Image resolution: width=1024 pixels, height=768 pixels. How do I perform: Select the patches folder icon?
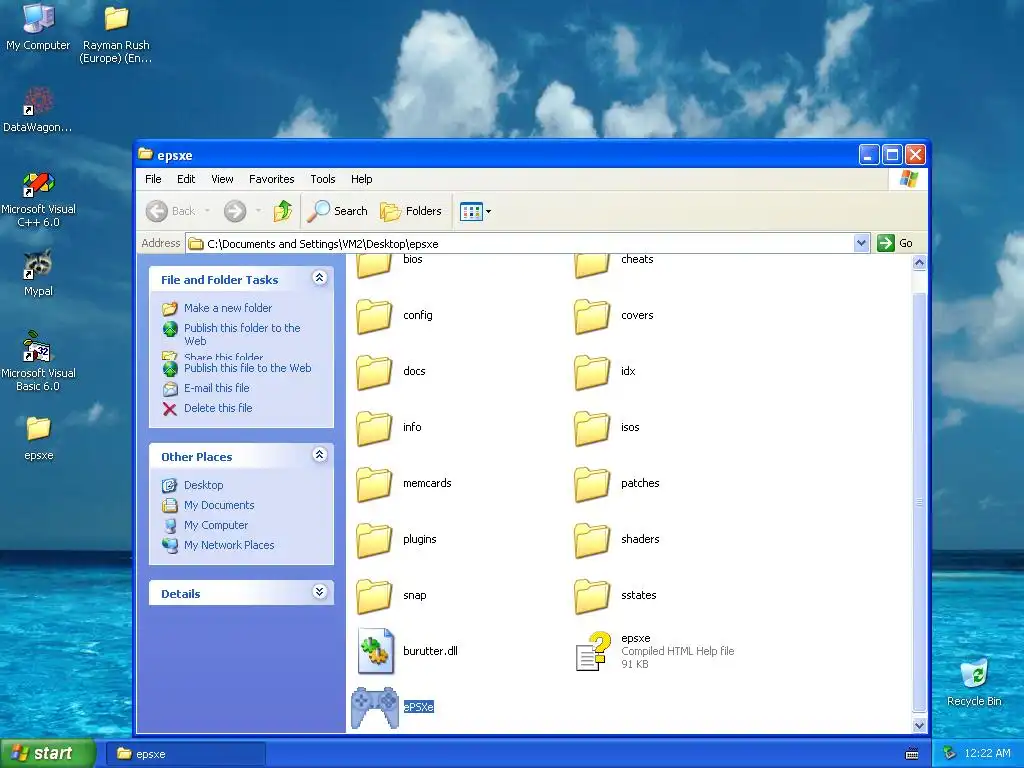coord(592,485)
